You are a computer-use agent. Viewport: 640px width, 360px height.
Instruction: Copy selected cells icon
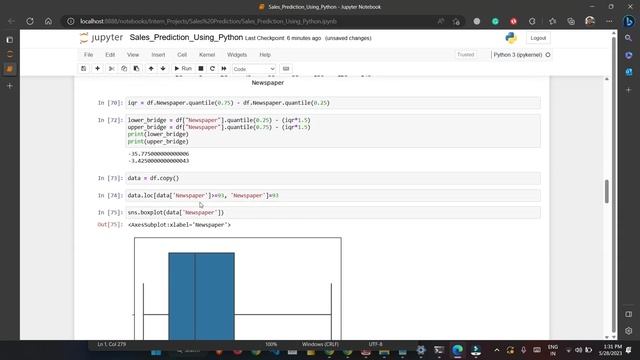coord(124,69)
